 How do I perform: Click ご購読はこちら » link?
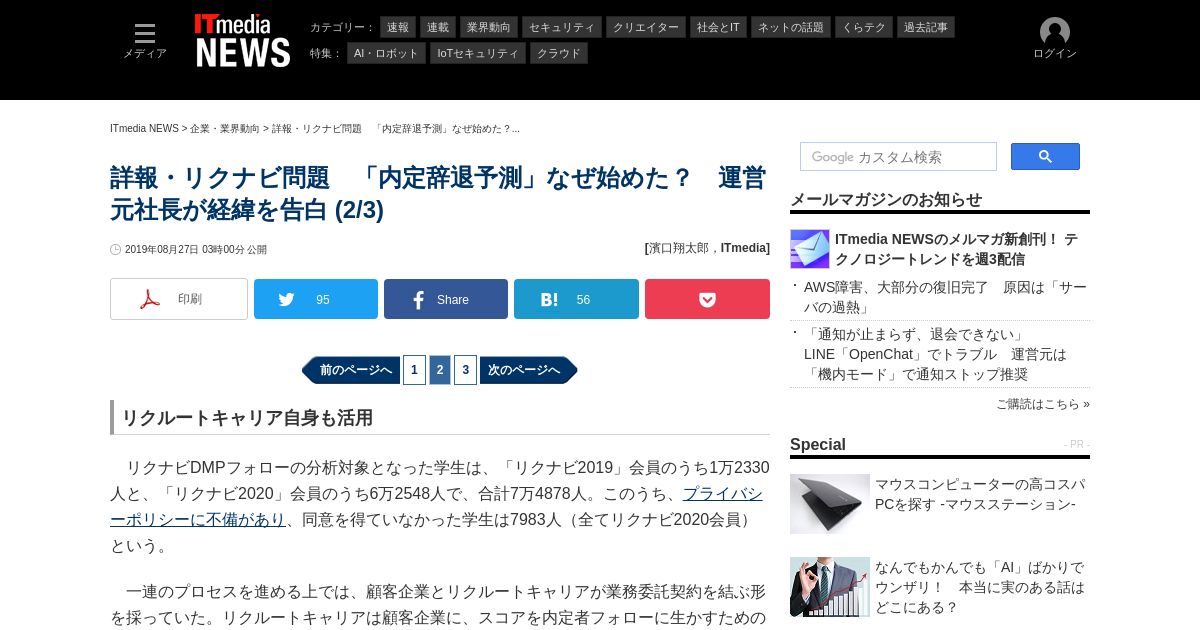pos(1042,404)
